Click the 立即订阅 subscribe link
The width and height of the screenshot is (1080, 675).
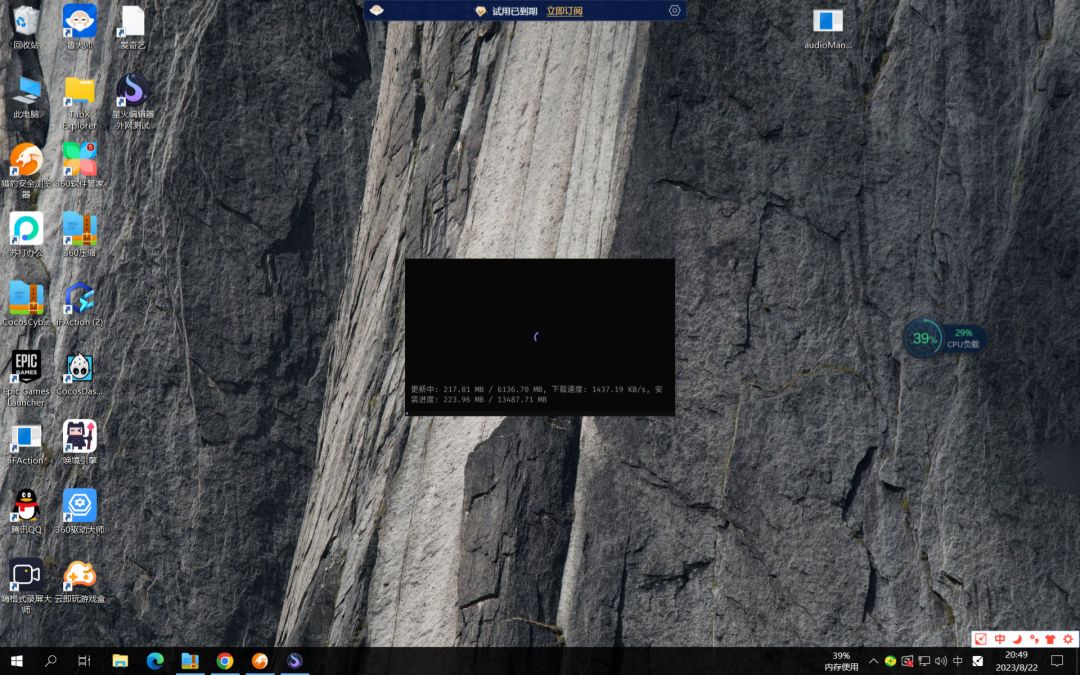tap(565, 11)
